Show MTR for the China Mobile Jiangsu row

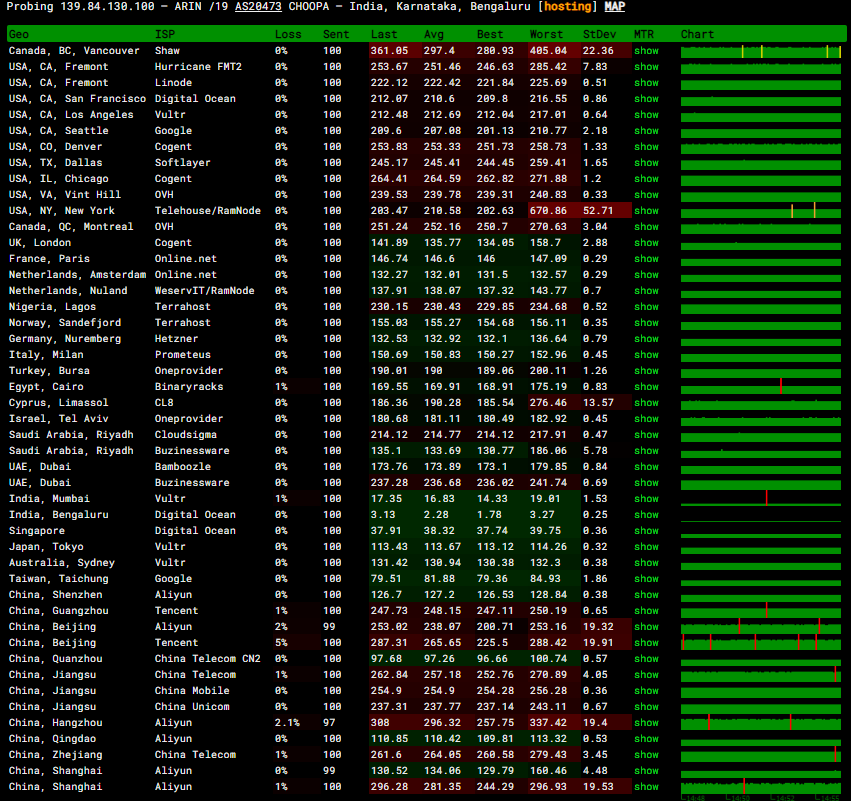(646, 691)
